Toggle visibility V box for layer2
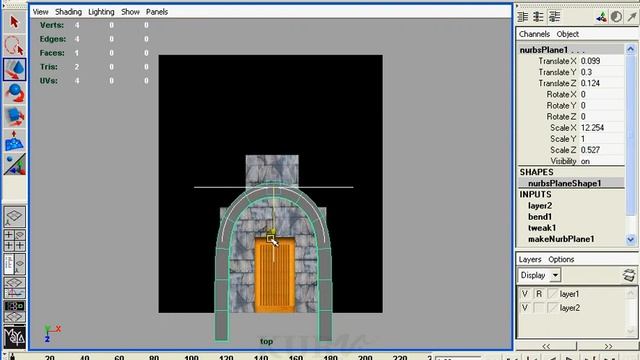The width and height of the screenshot is (640, 360). click(x=525, y=308)
